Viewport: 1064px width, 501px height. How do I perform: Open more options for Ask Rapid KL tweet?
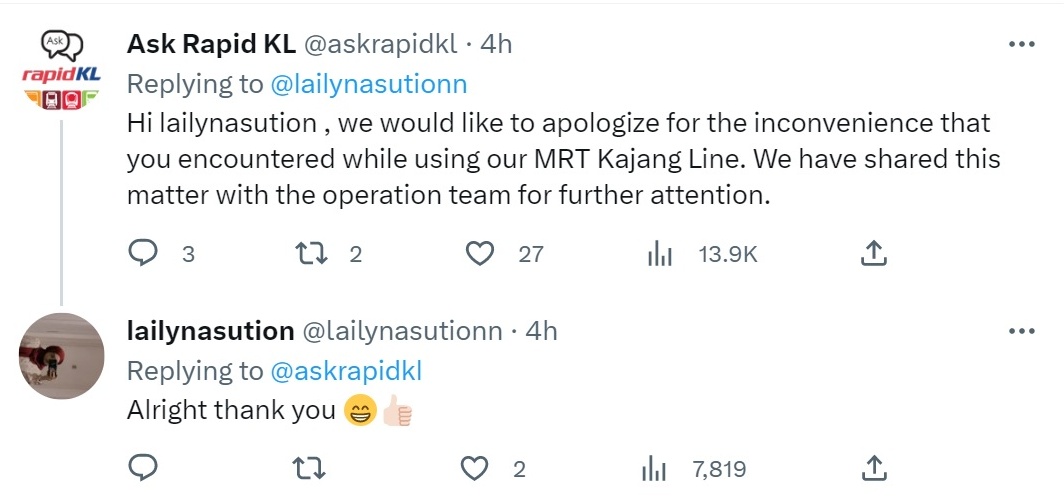point(1020,45)
